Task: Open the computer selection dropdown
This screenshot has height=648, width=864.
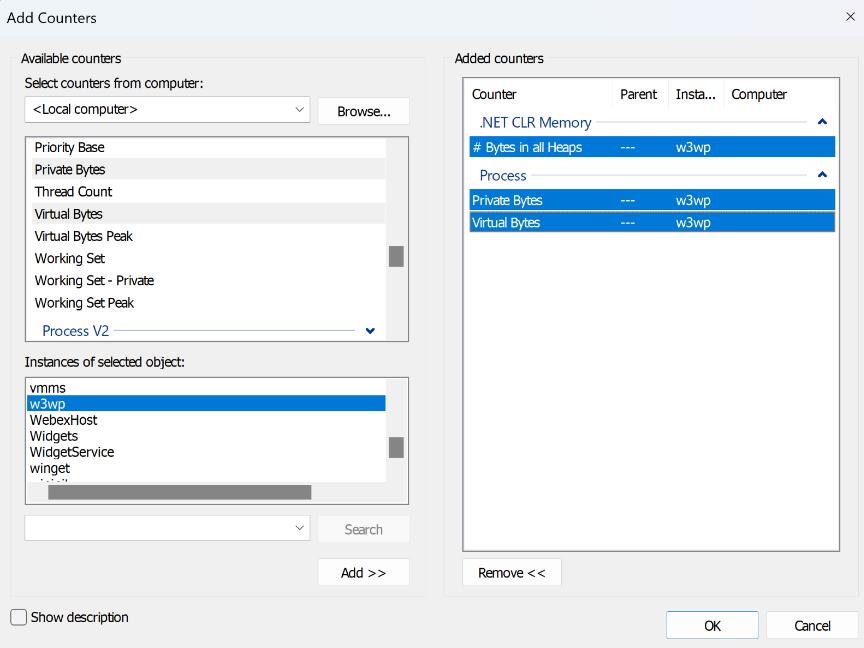Action: click(166, 110)
